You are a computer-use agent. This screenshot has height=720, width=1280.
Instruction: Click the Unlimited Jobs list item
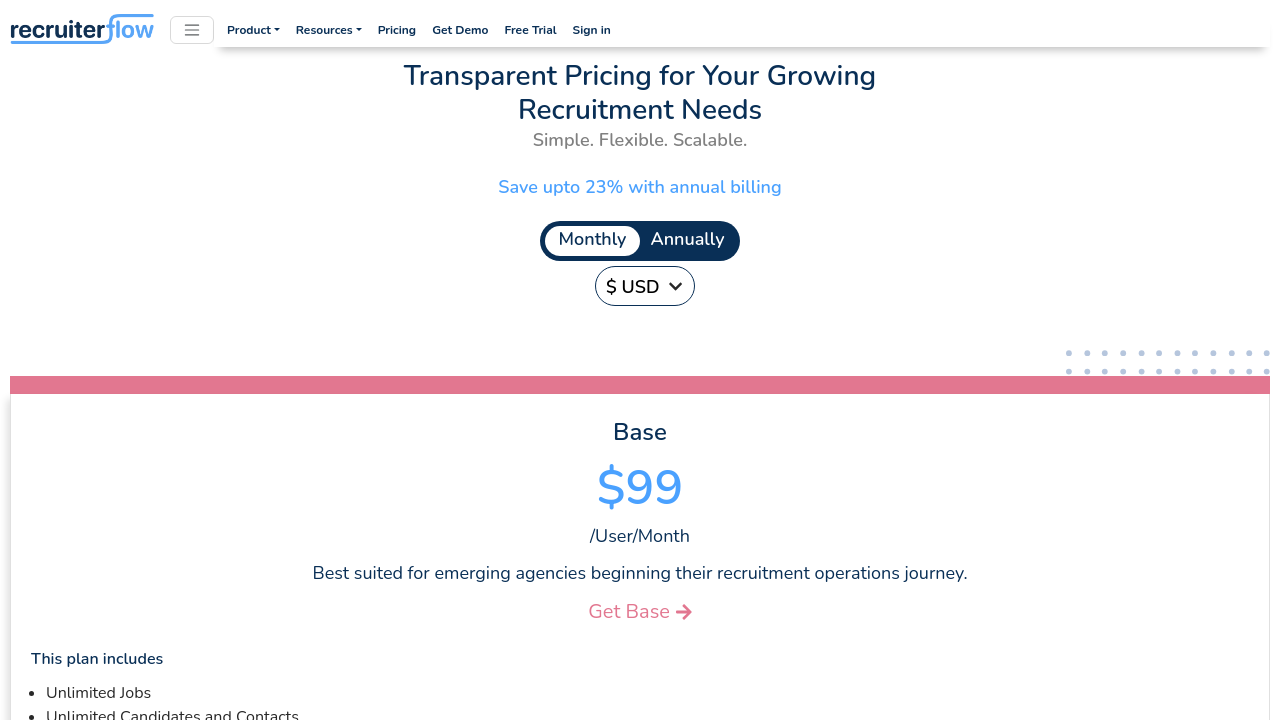tap(98, 693)
